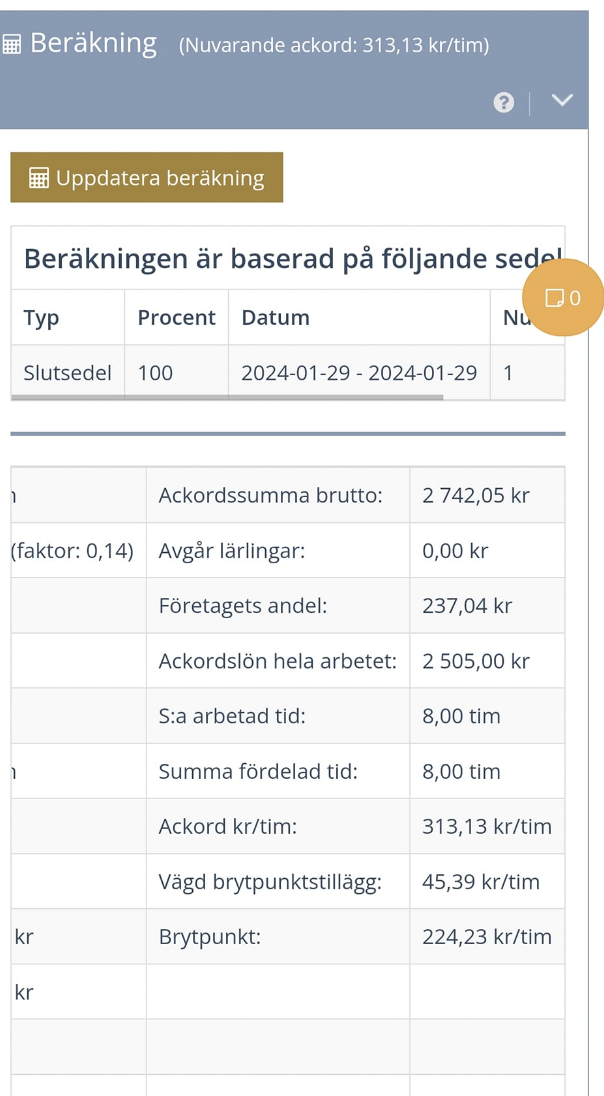This screenshot has height=1096, width=604.
Task: Select the Typ column header
Action: click(42, 318)
